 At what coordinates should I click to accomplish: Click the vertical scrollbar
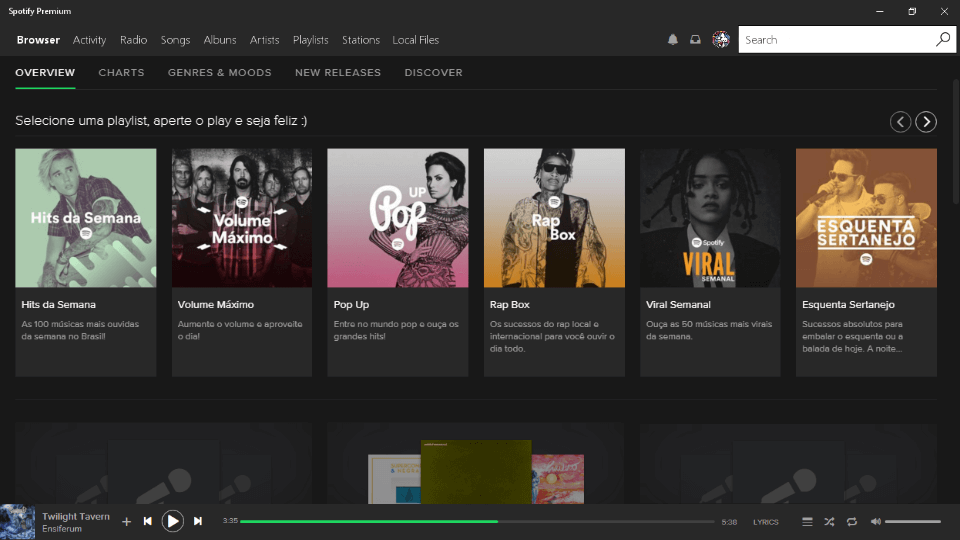click(x=956, y=141)
